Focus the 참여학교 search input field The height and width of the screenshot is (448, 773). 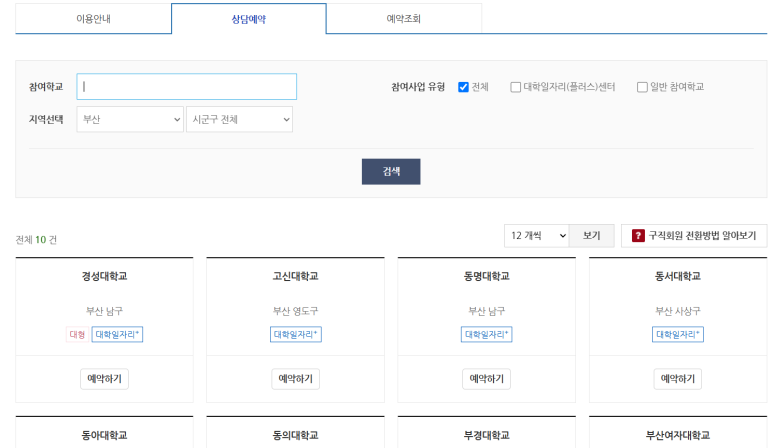(x=187, y=87)
